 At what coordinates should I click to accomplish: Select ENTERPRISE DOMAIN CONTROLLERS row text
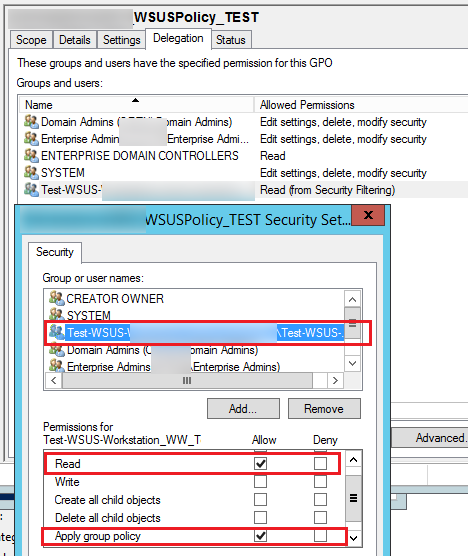(140, 156)
